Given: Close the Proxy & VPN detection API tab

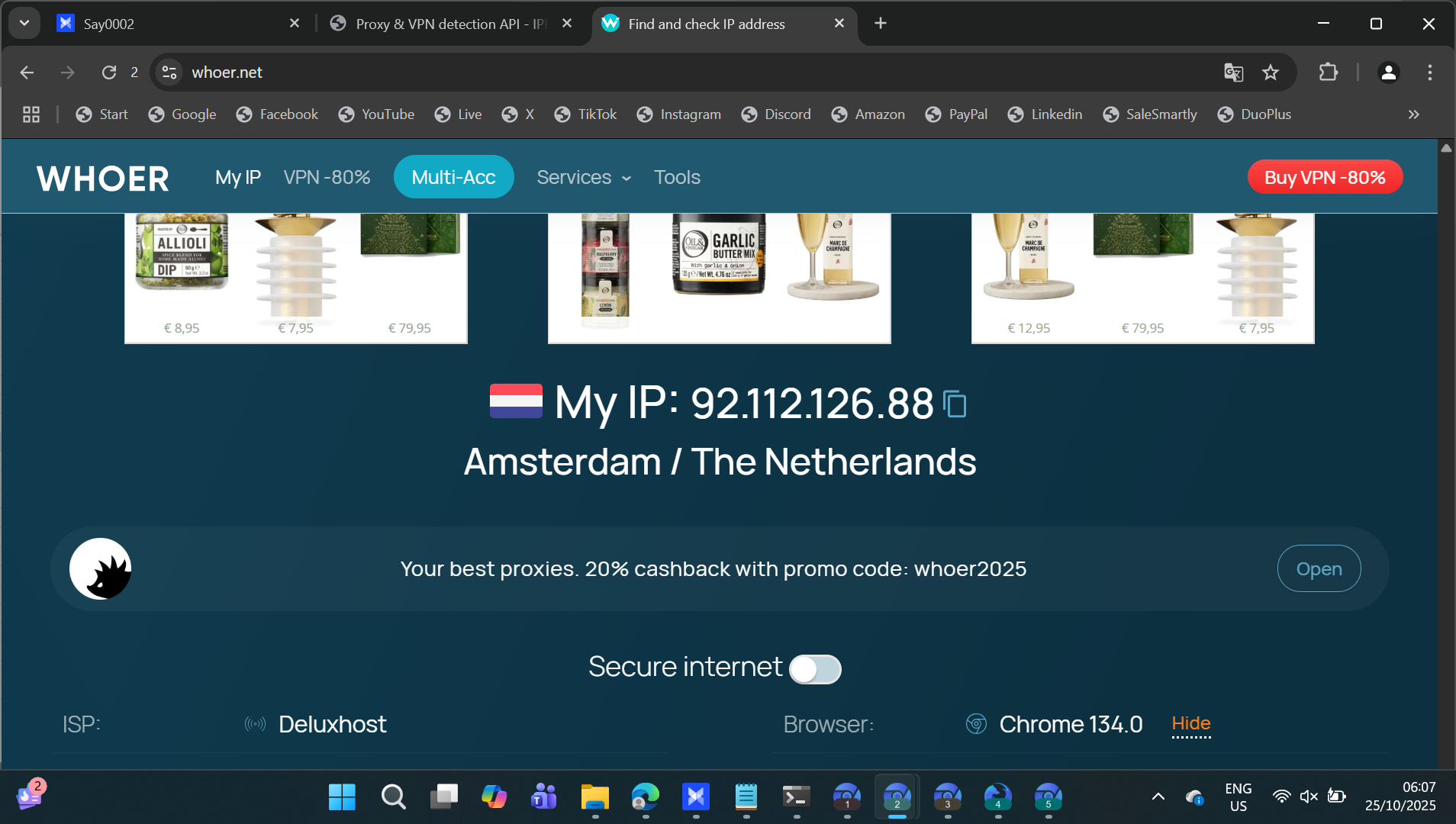Looking at the screenshot, I should pos(567,24).
